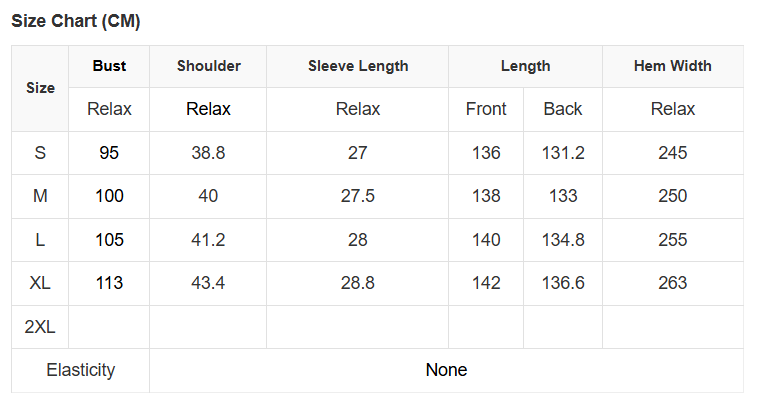This screenshot has height=406, width=767.
Task: Click the None elasticity value
Action: 446,370
